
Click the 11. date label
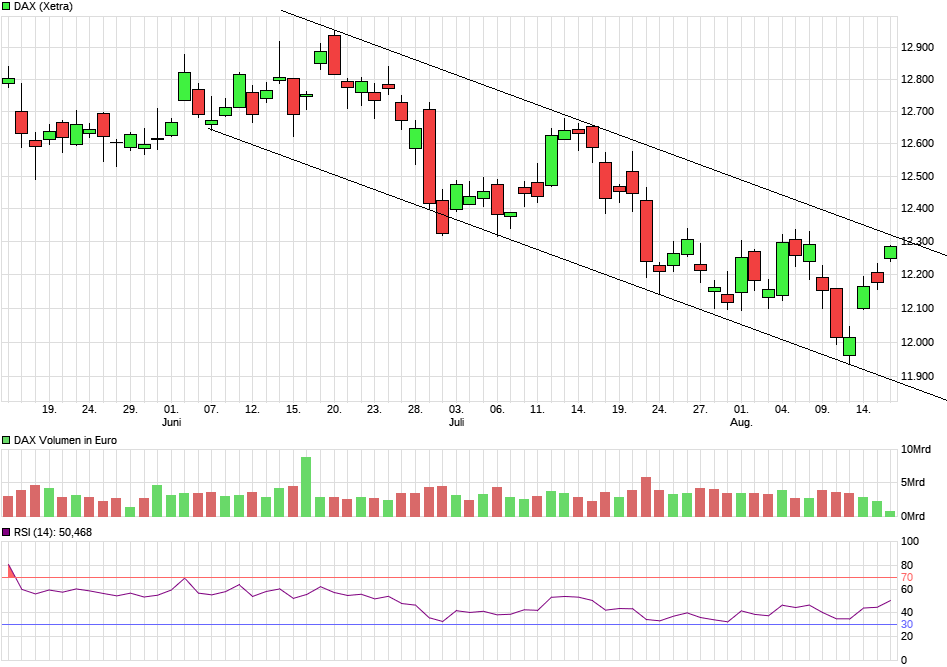pyautogui.click(x=537, y=409)
